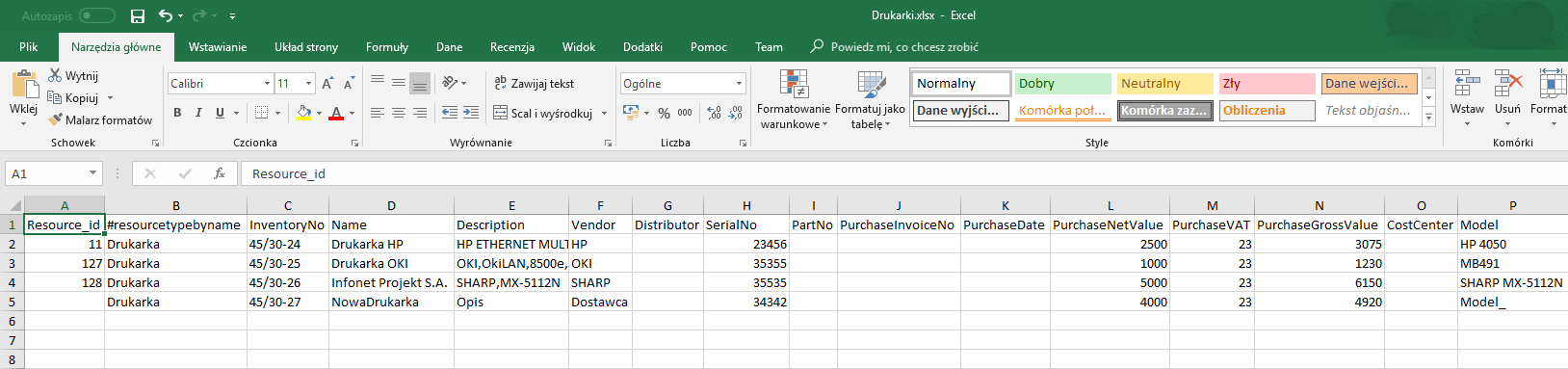Screen dimensions: 1568x369
Task: Open the Ogólne number format dropdown
Action: (739, 84)
